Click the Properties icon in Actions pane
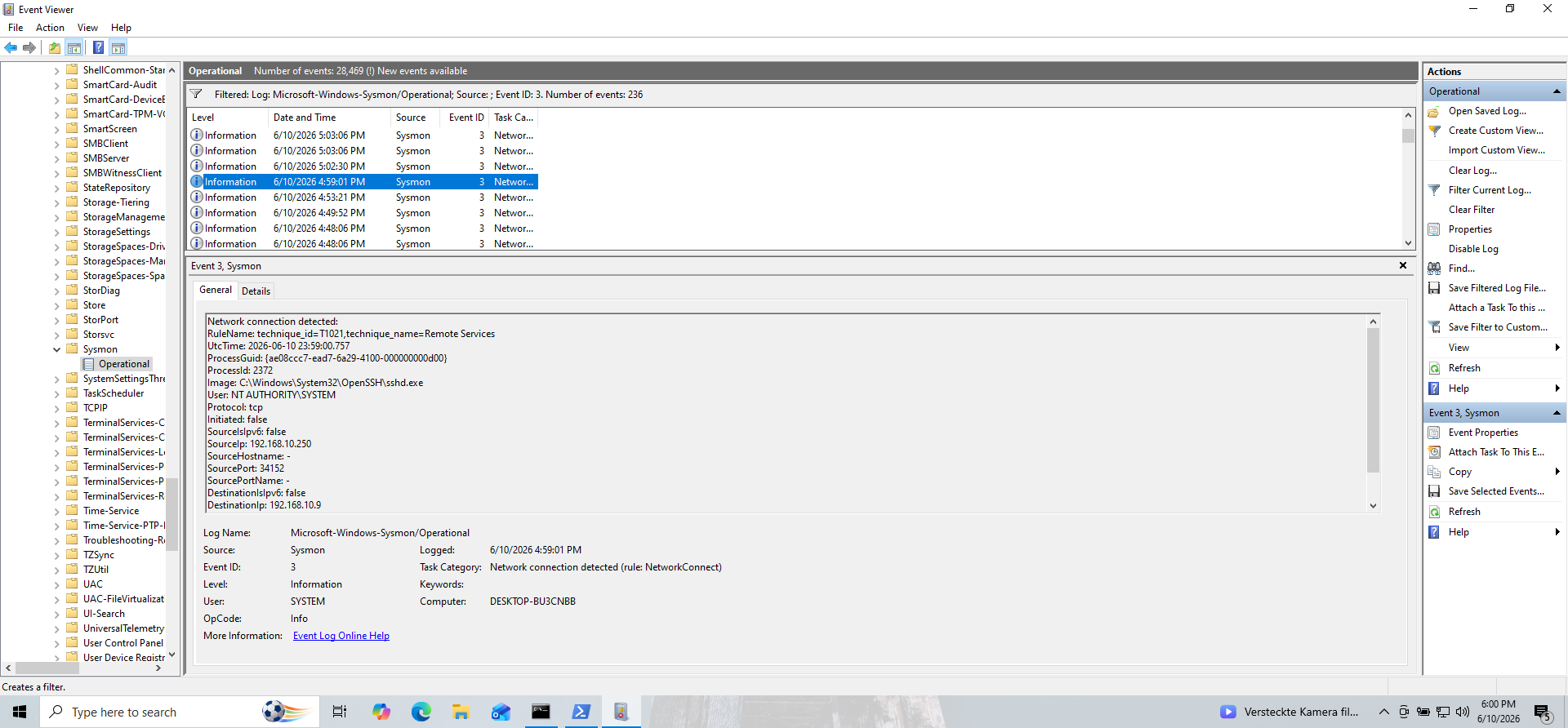This screenshot has width=1568, height=728. [x=1434, y=229]
